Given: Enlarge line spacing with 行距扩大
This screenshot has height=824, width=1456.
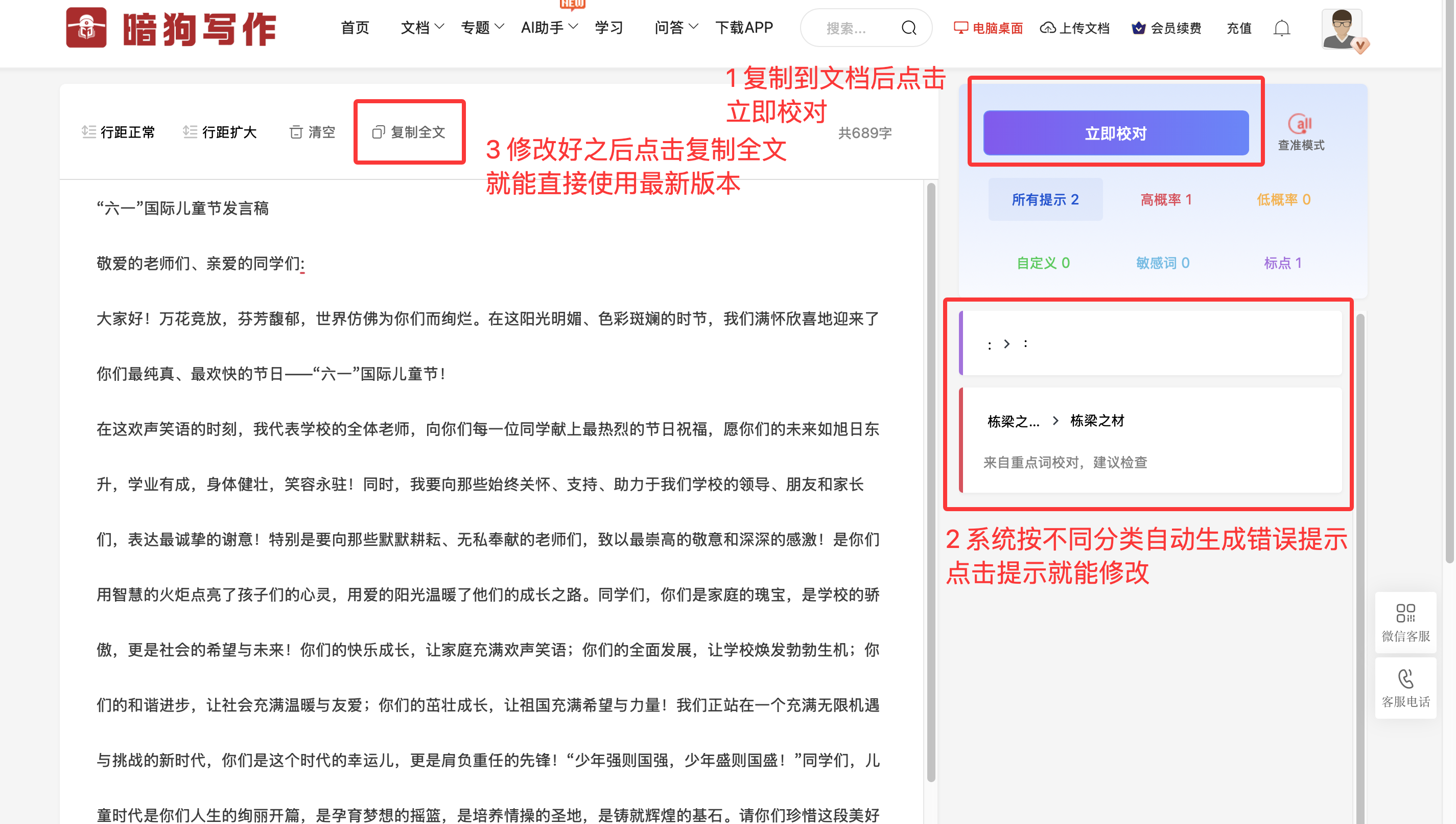Looking at the screenshot, I should [220, 132].
